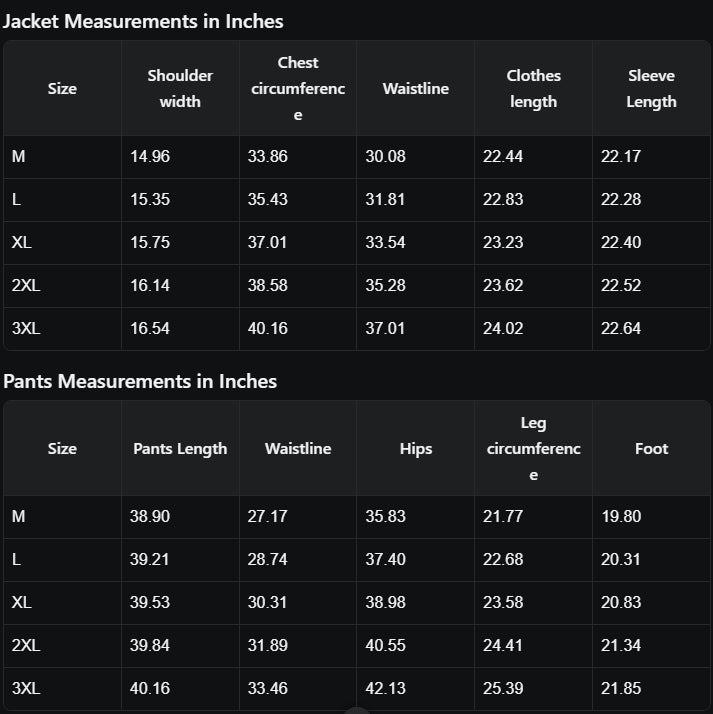Select the pants 3XL hips value 42.13
This screenshot has height=714, width=713.
(x=385, y=688)
